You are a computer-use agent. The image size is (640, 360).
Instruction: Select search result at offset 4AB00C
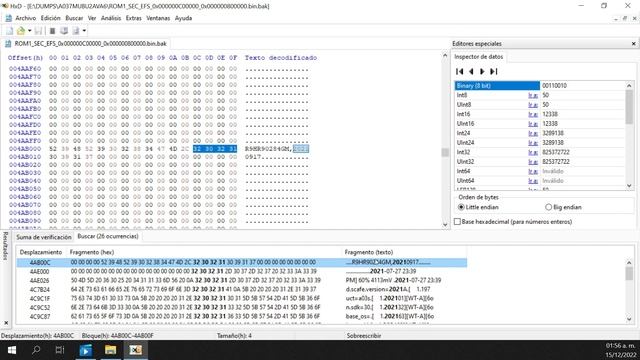242,262
